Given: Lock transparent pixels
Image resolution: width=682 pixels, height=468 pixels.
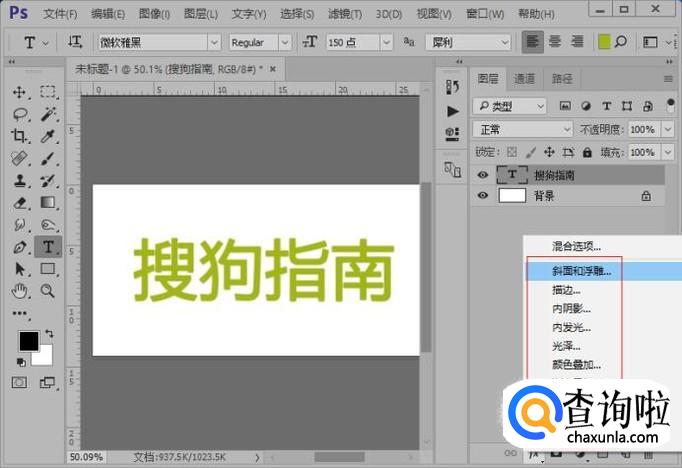Looking at the screenshot, I should tap(512, 152).
